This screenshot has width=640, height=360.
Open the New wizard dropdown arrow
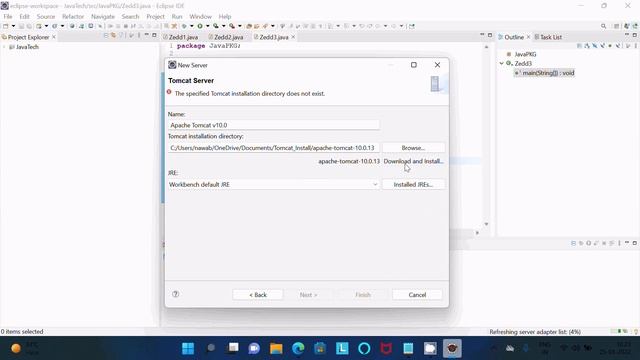coord(13,26)
